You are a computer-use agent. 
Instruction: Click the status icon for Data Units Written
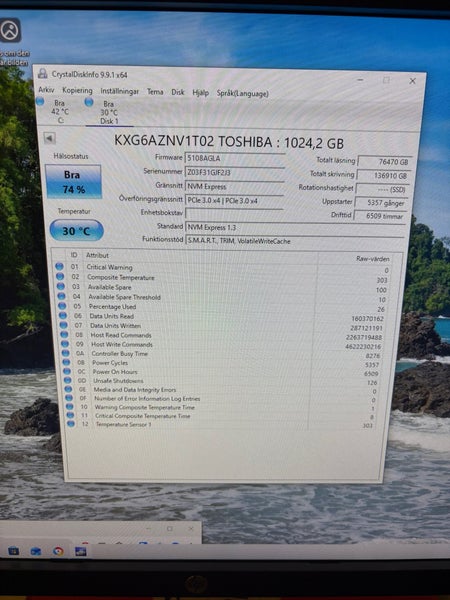[64, 325]
